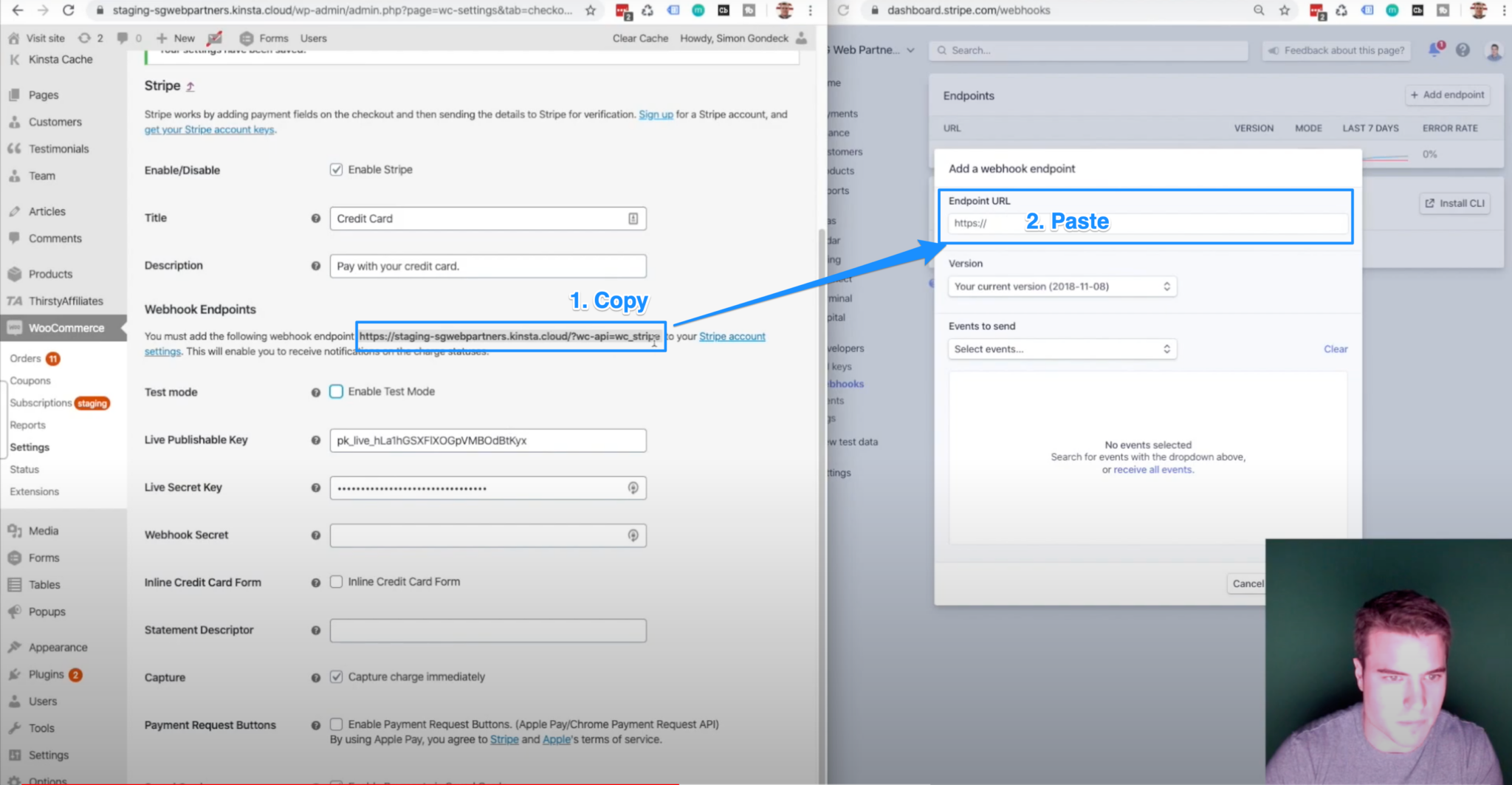Open Stripe dashboard notifications bell
This screenshot has height=785, width=1512.
coord(1434,49)
